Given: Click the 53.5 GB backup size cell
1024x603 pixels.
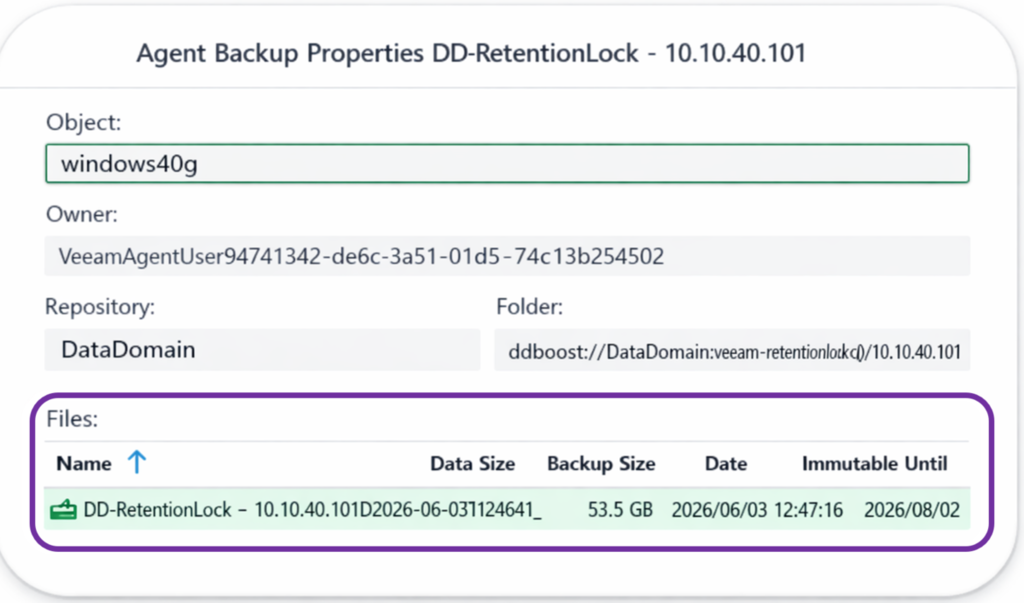Looking at the screenshot, I should (x=620, y=510).
